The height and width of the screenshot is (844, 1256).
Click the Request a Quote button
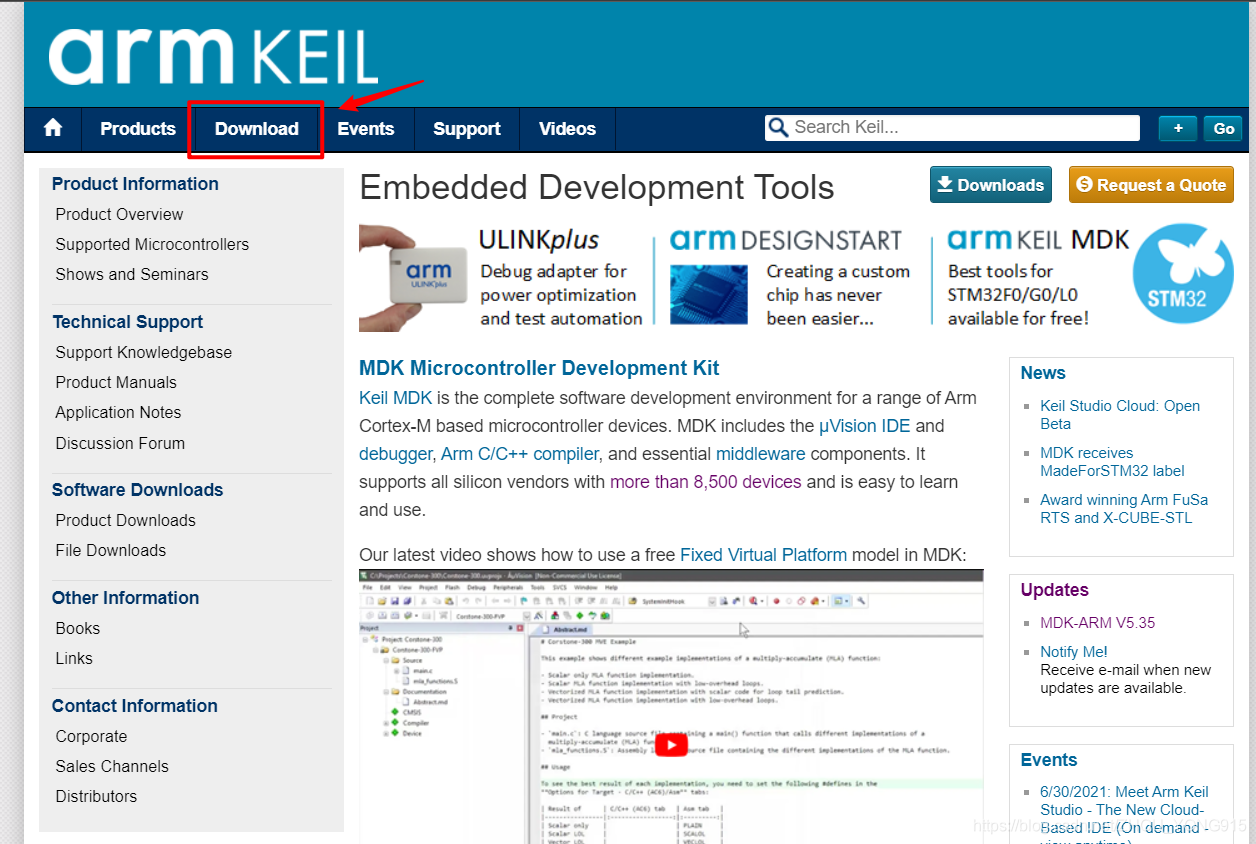1151,185
